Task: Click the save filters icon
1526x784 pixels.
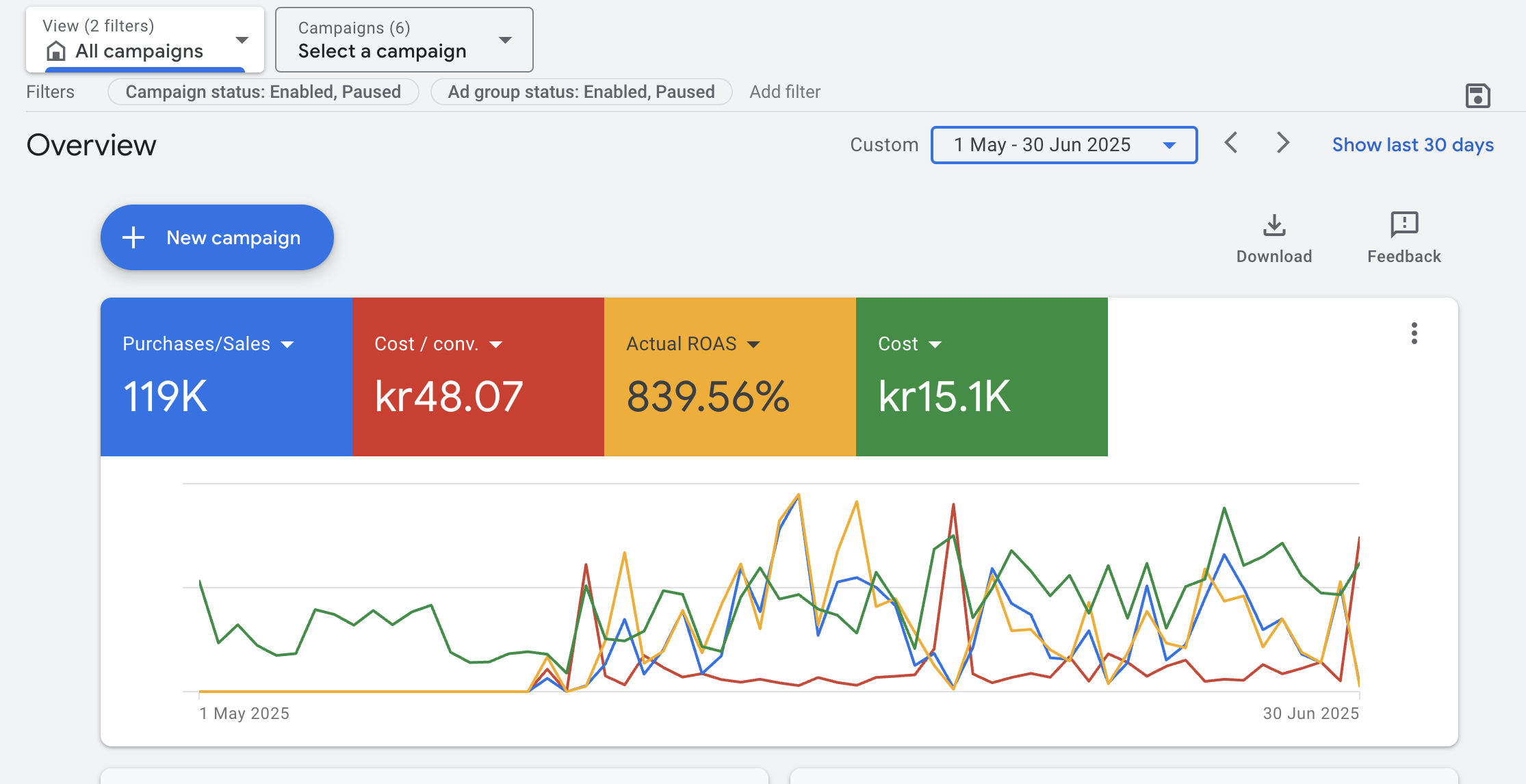Action: [x=1478, y=96]
